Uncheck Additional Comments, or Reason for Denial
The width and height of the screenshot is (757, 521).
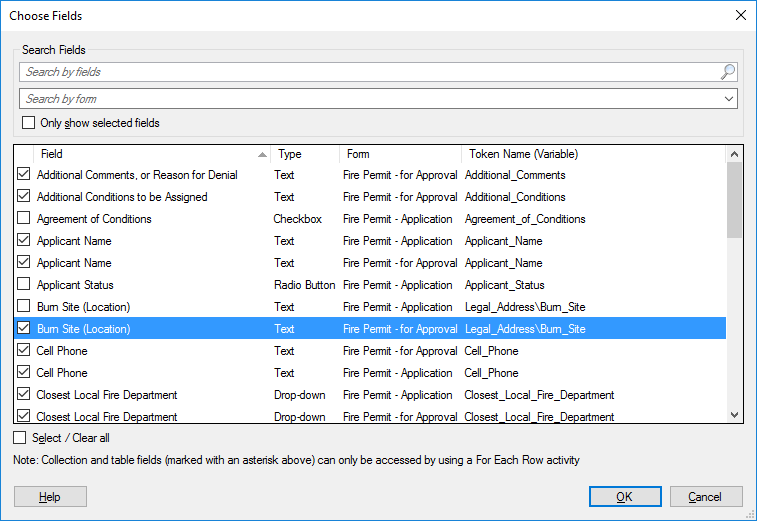coord(23,174)
